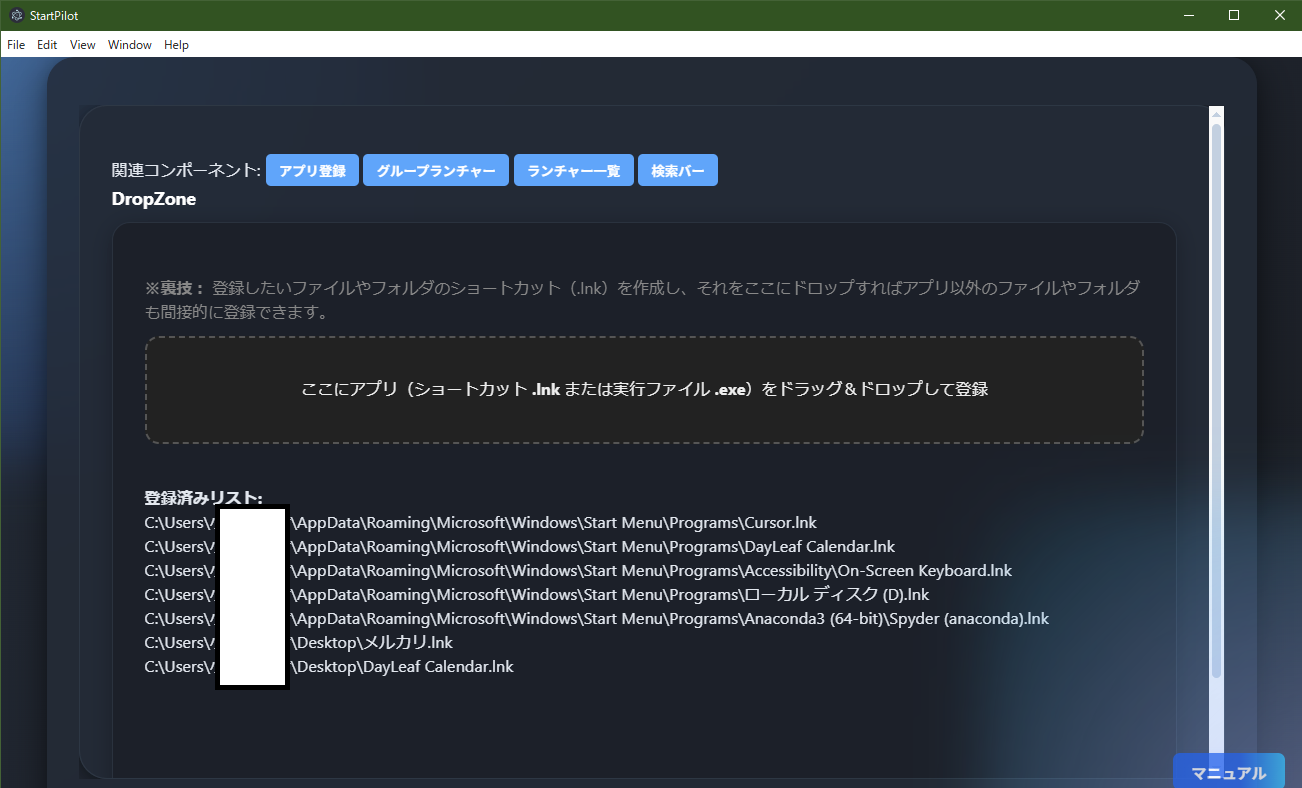Click the マニュアル button
1302x788 pixels.
click(1228, 771)
